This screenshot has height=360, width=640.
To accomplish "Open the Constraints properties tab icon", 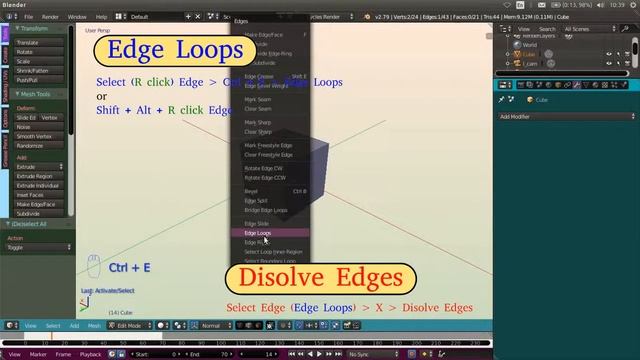I will point(567,84).
